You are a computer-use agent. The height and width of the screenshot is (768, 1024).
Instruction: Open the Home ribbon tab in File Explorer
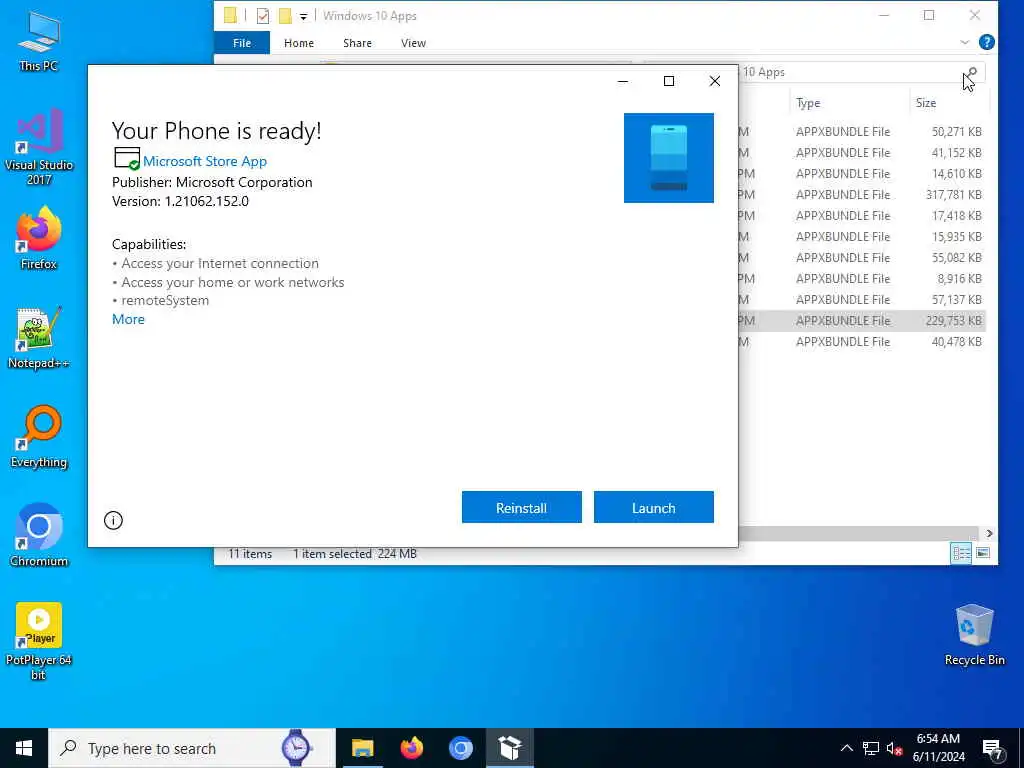click(x=298, y=43)
